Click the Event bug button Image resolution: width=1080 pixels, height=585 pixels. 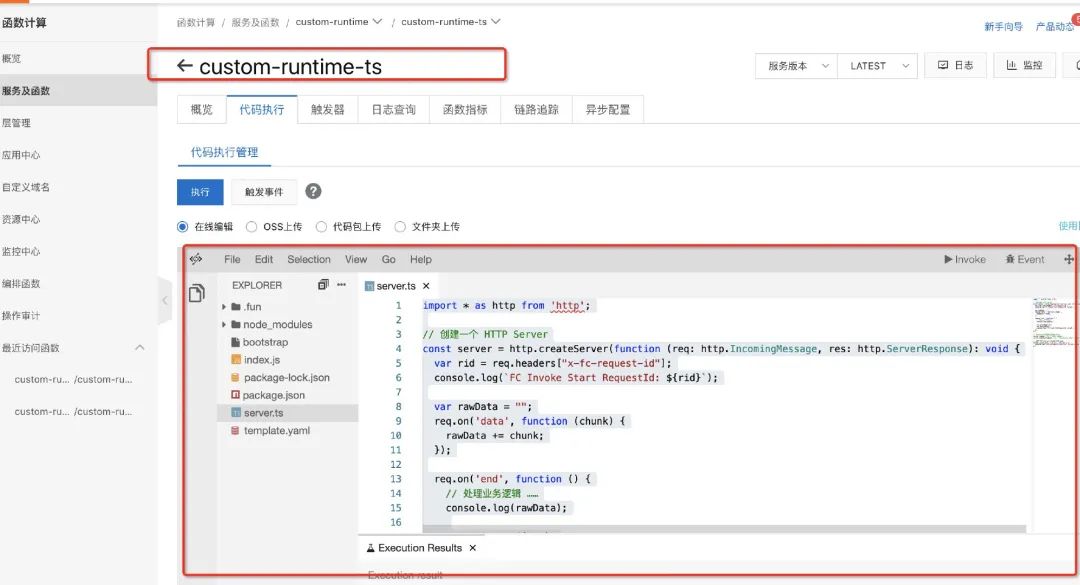(x=1024, y=259)
